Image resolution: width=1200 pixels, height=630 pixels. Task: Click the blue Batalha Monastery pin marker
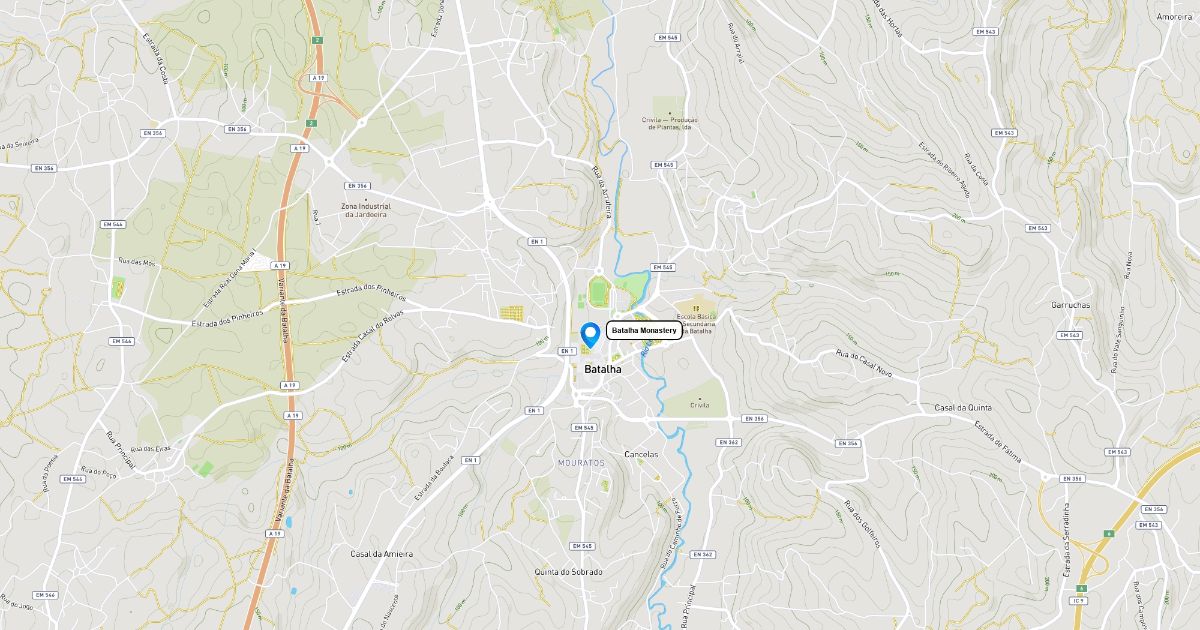[x=590, y=334]
